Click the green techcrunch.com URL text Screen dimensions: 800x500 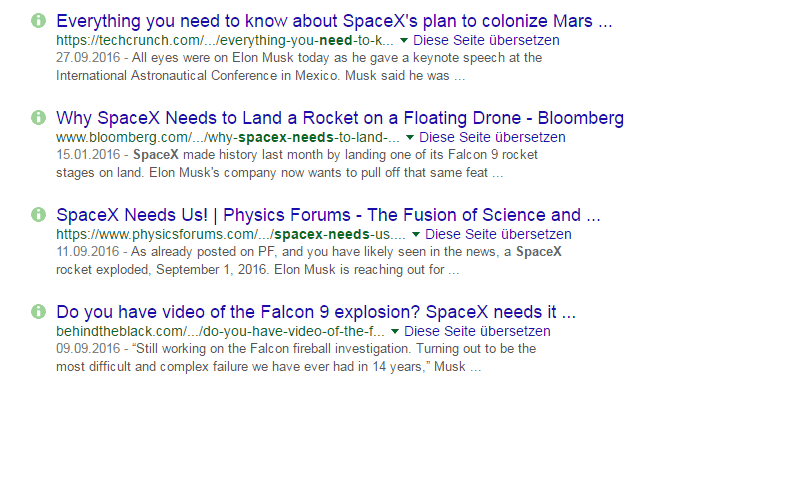(225, 40)
